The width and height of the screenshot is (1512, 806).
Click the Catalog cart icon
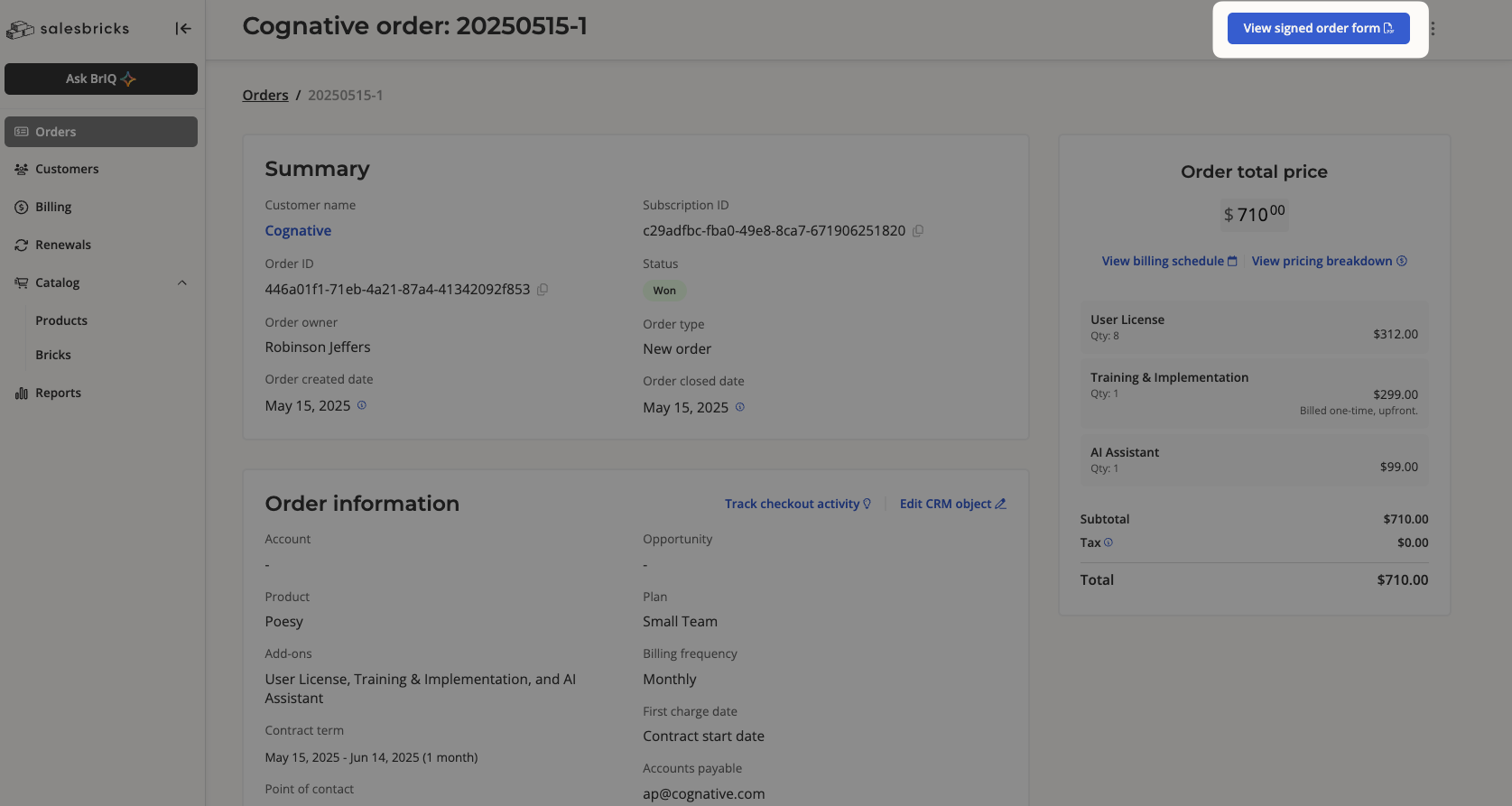pyautogui.click(x=22, y=283)
